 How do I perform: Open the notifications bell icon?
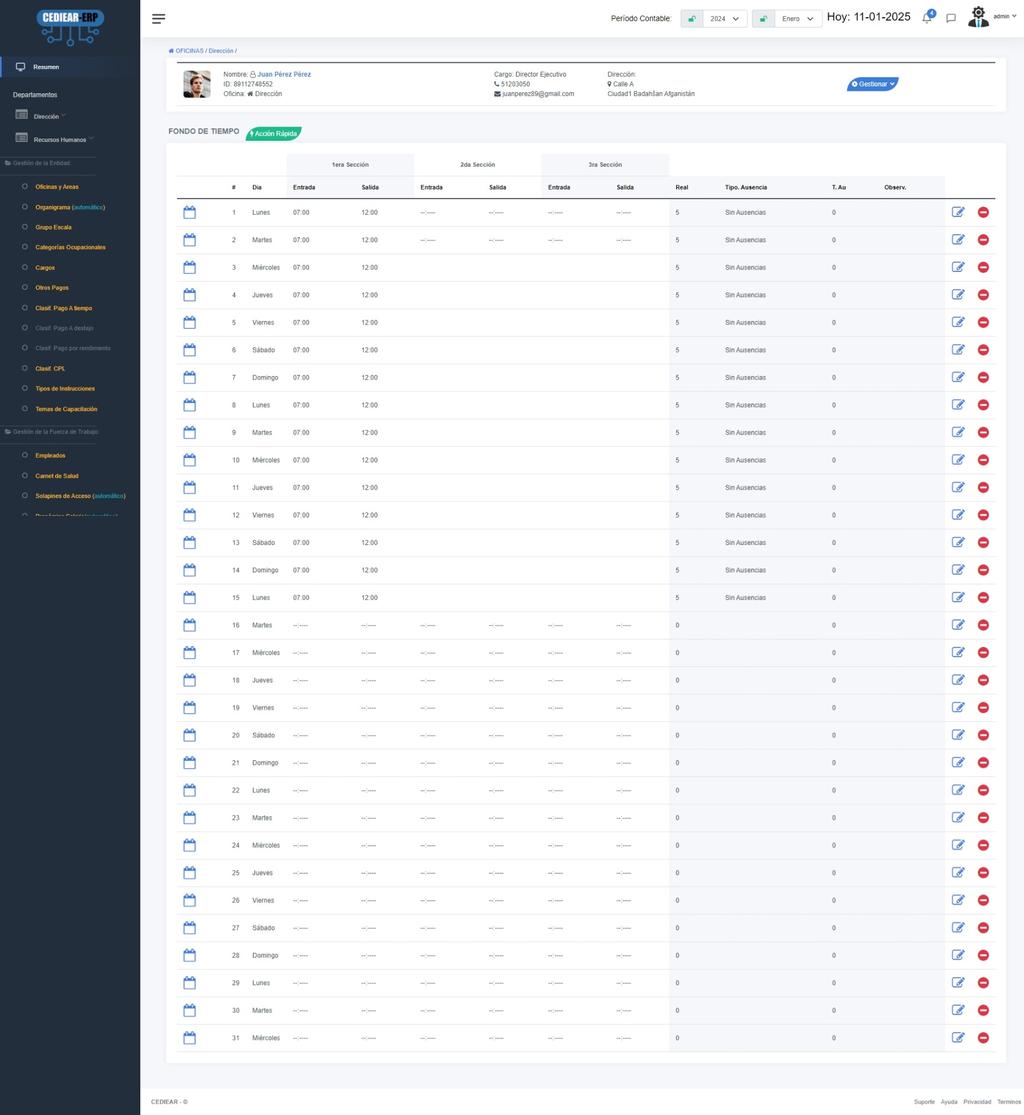[927, 18]
